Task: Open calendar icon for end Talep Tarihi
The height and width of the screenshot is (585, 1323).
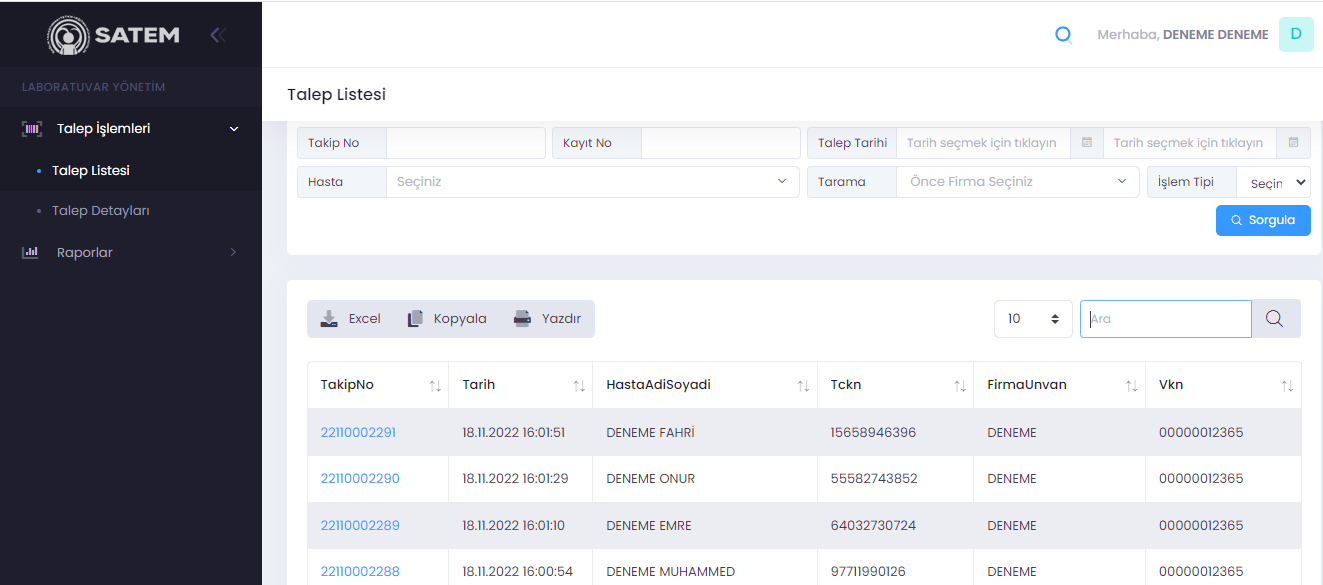Action: 1293,143
